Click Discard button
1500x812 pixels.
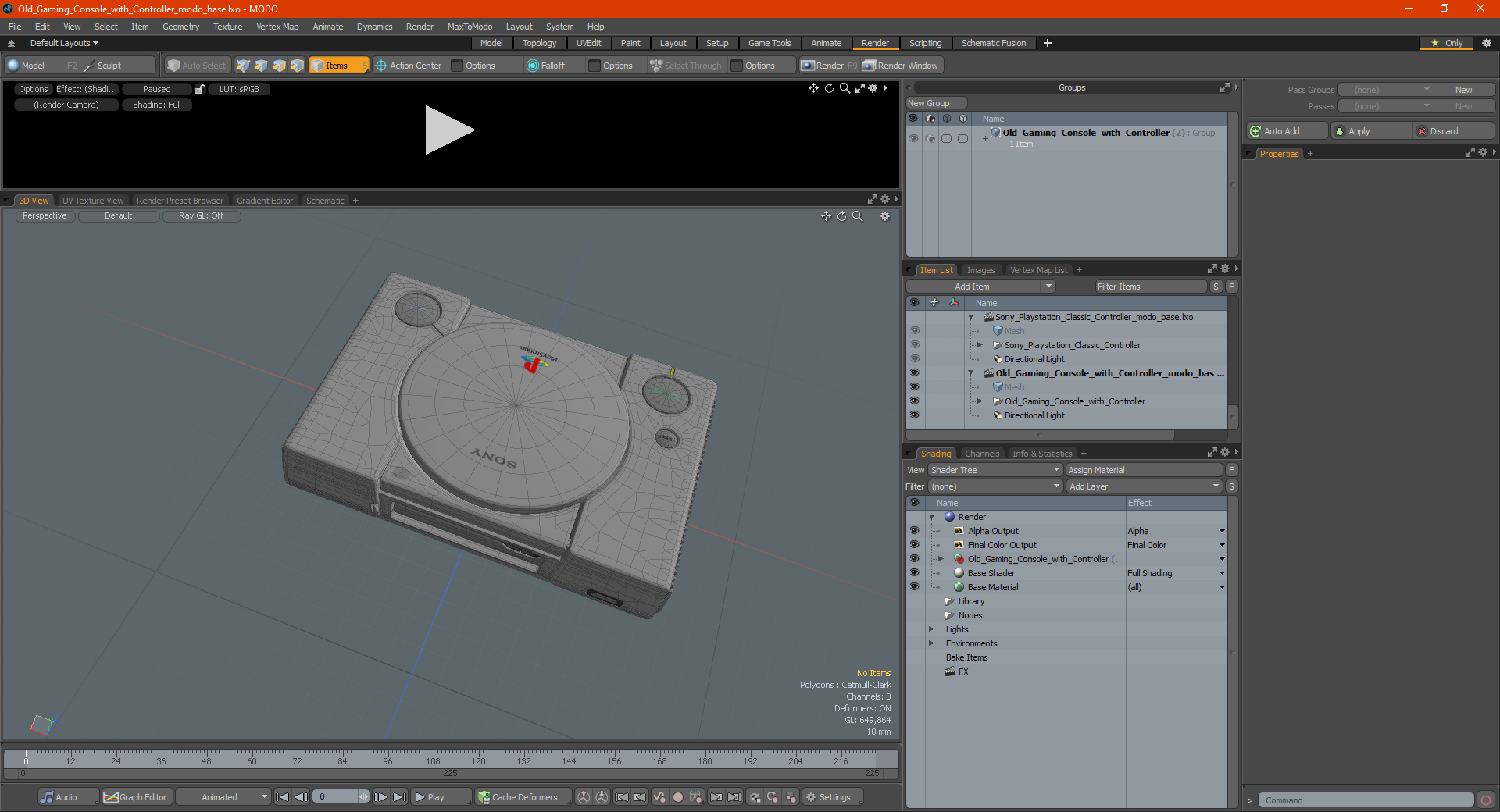(x=1454, y=131)
